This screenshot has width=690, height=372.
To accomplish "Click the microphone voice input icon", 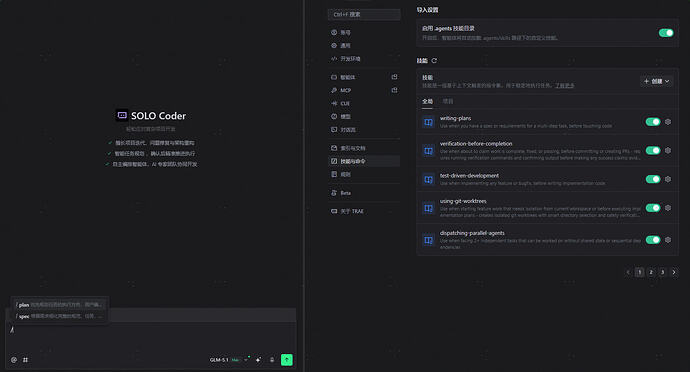I will coord(272,360).
